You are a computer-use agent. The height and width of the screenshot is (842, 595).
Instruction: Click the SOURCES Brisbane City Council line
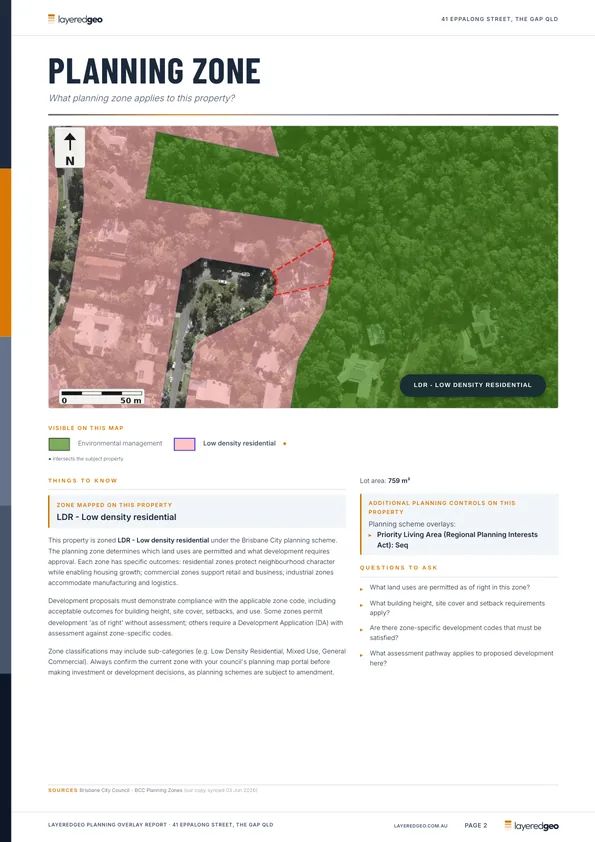click(x=153, y=790)
